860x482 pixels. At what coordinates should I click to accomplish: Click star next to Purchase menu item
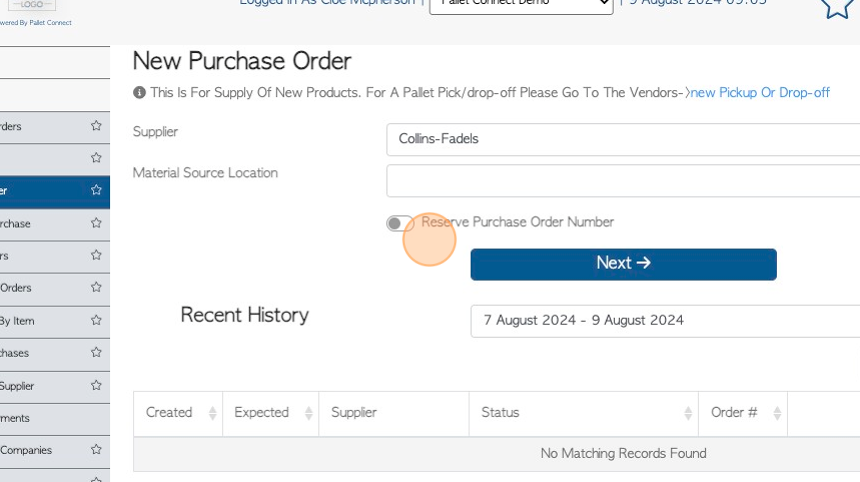click(96, 223)
